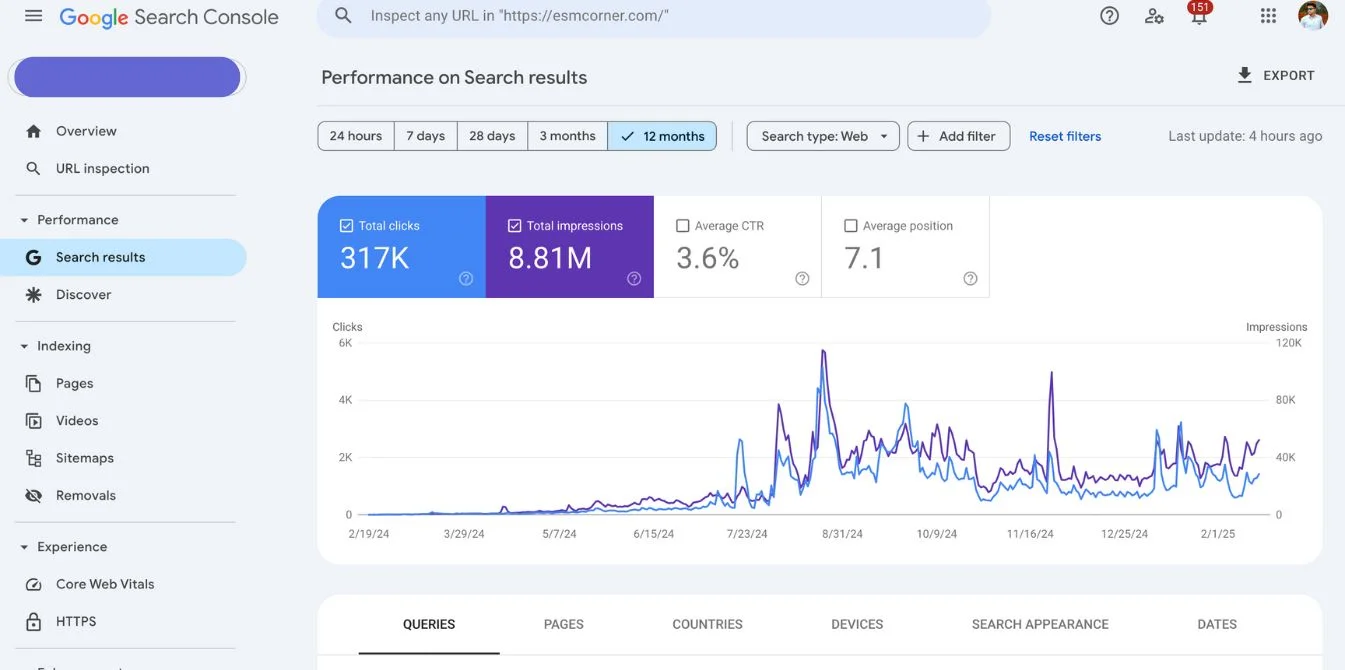Open the hamburger main menu
1345x670 pixels.
(x=33, y=16)
